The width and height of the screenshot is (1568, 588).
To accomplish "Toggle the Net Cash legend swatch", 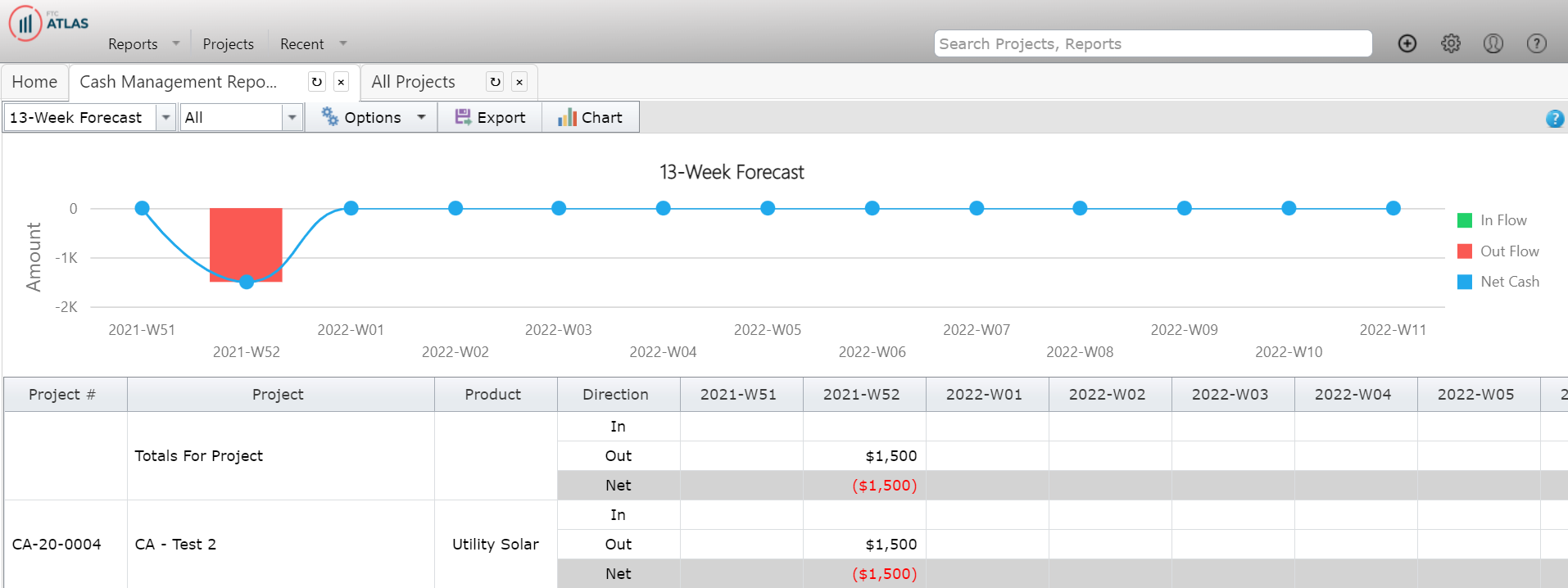I will point(1465,282).
